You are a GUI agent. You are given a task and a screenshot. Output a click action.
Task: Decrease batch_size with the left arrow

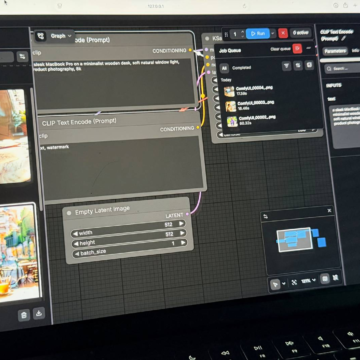77,254
